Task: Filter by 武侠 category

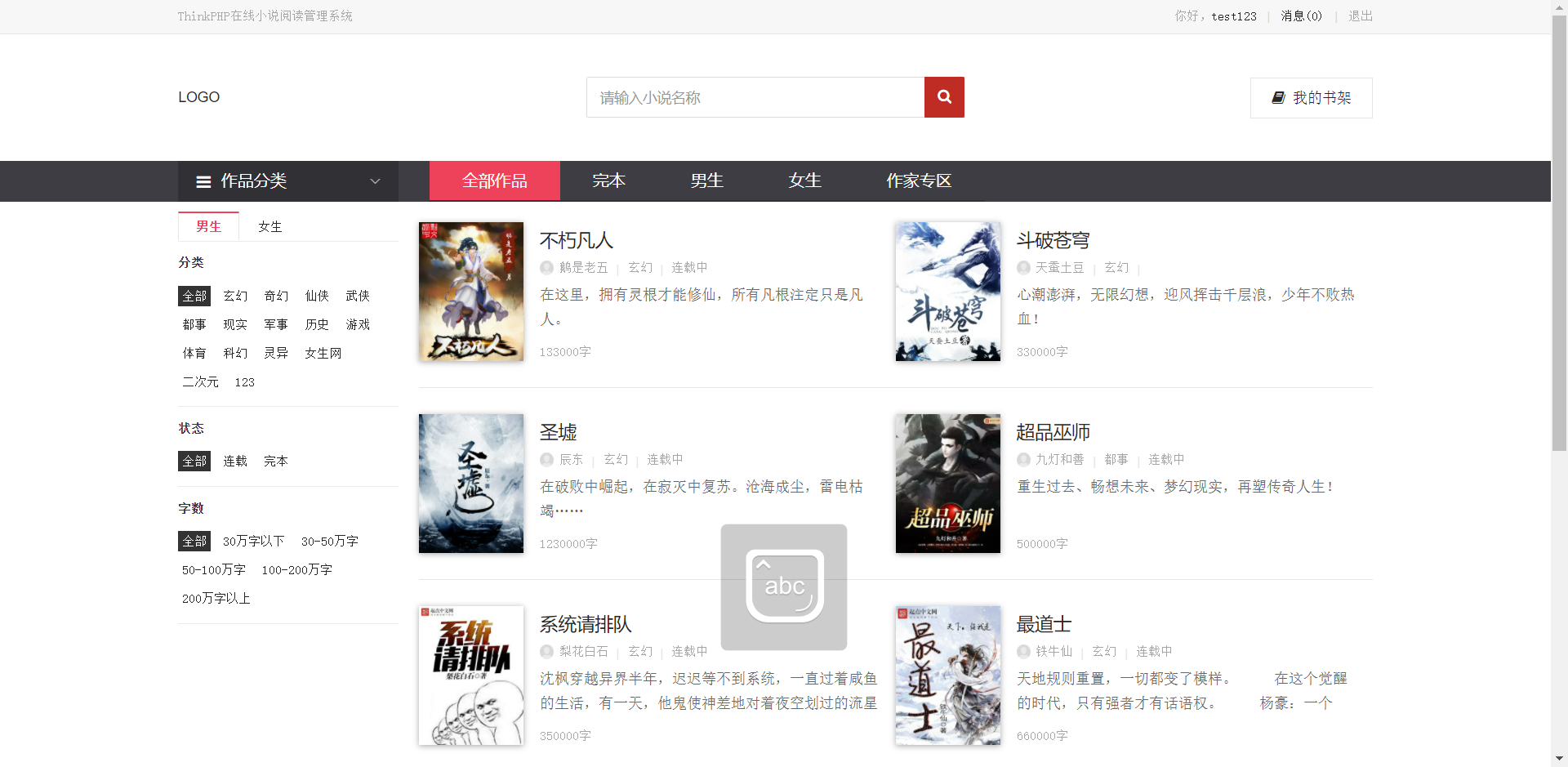Action: tap(358, 296)
